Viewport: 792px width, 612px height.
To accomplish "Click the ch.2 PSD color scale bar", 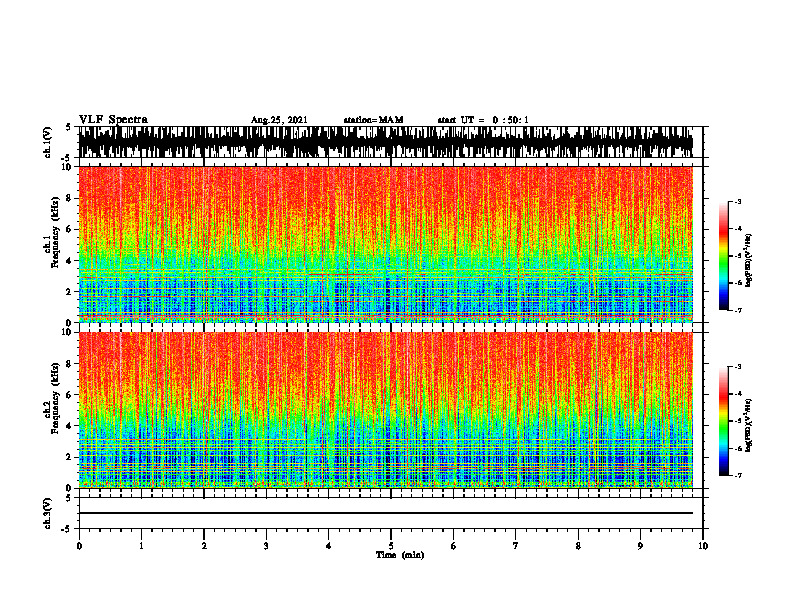I will click(x=723, y=421).
